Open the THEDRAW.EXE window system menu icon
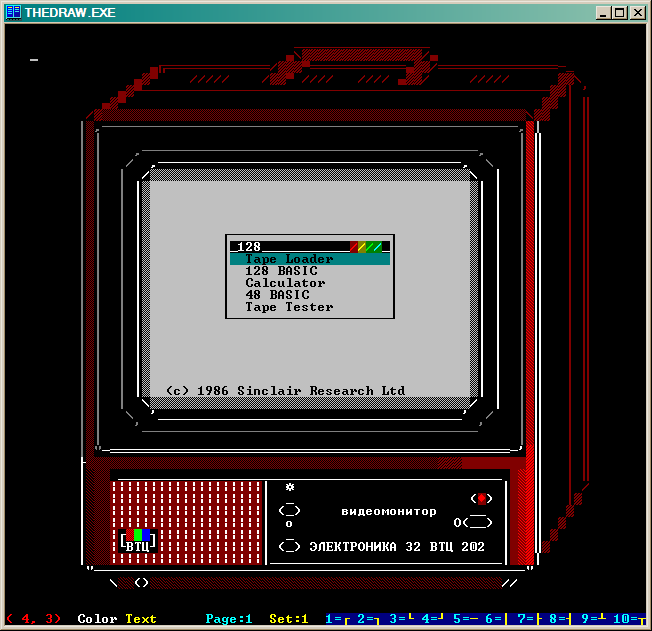The height and width of the screenshot is (631, 652). (13, 12)
